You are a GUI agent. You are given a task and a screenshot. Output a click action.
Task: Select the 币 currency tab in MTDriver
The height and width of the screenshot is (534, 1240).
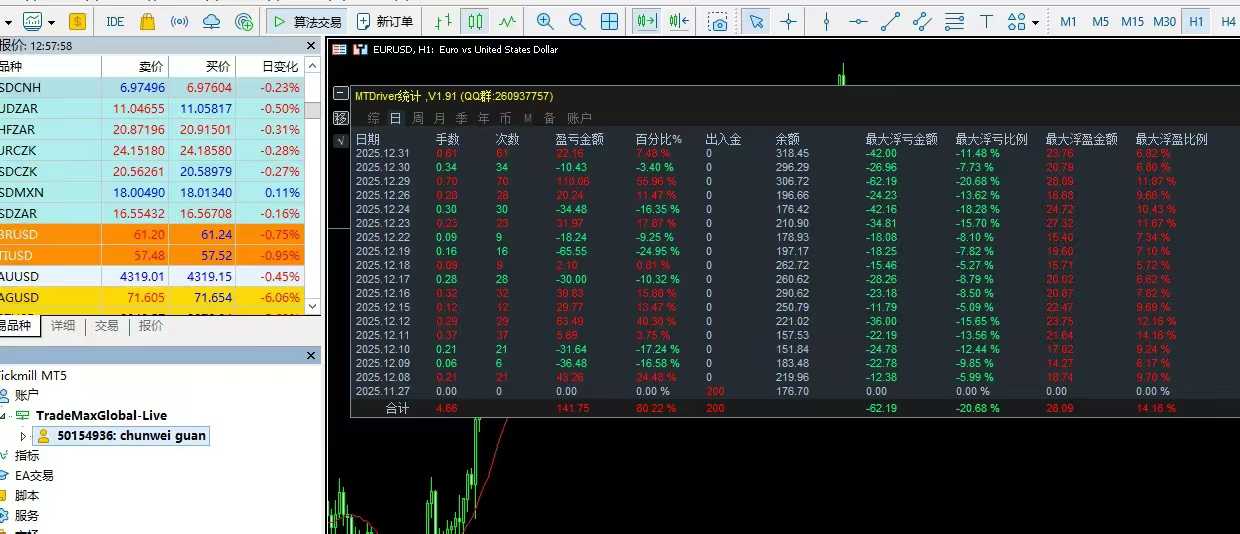(x=505, y=118)
